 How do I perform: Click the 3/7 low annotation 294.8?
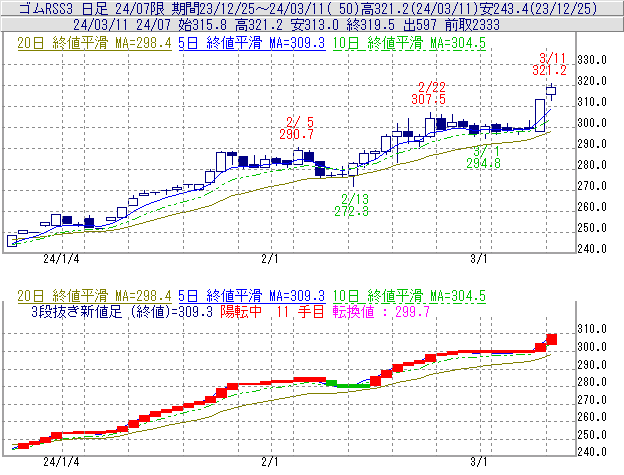pos(483,162)
